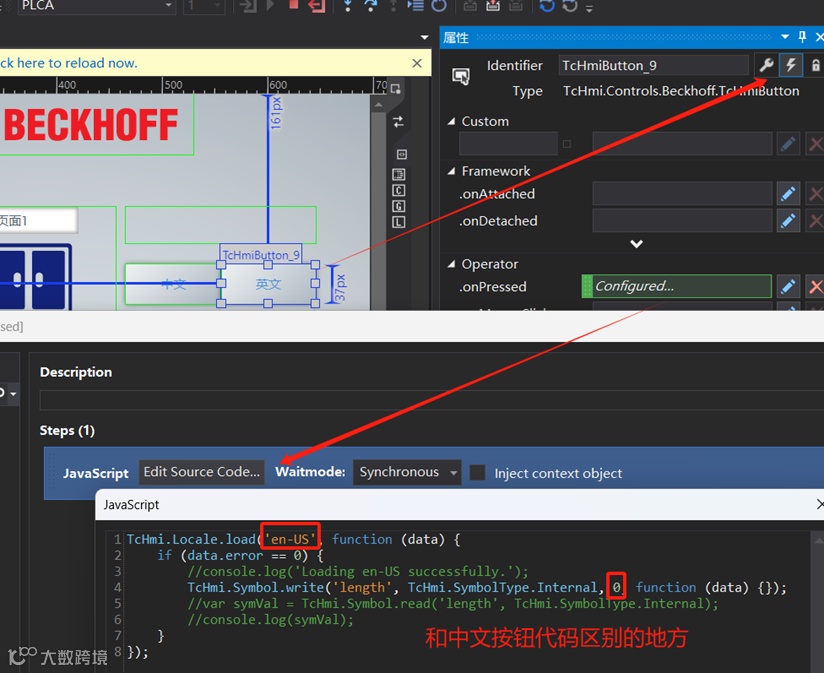Open the toolbar overflow options arrow
This screenshot has height=673, width=824.
589,8
